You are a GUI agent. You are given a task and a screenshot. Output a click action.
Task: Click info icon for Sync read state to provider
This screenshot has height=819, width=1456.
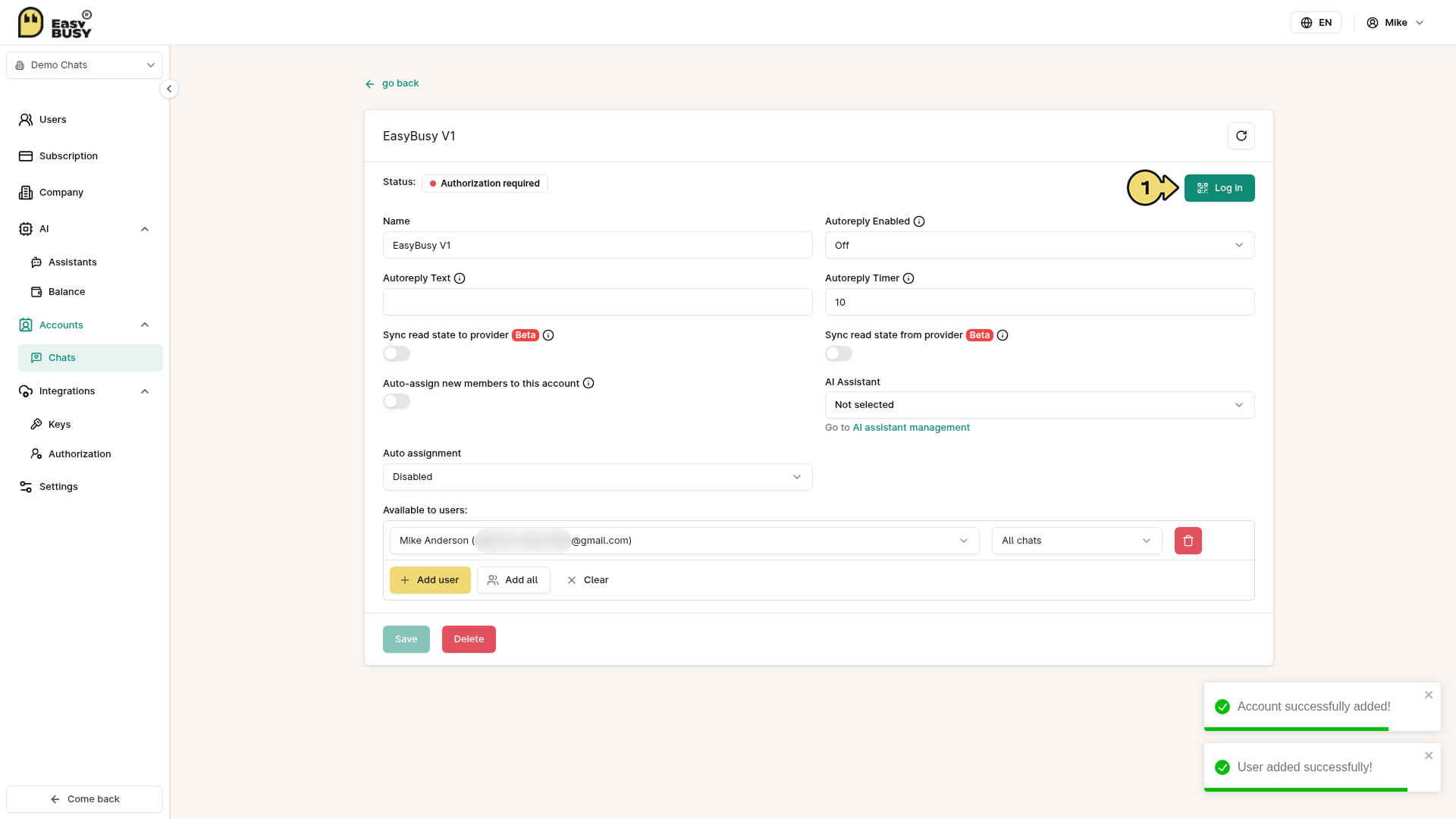548,335
